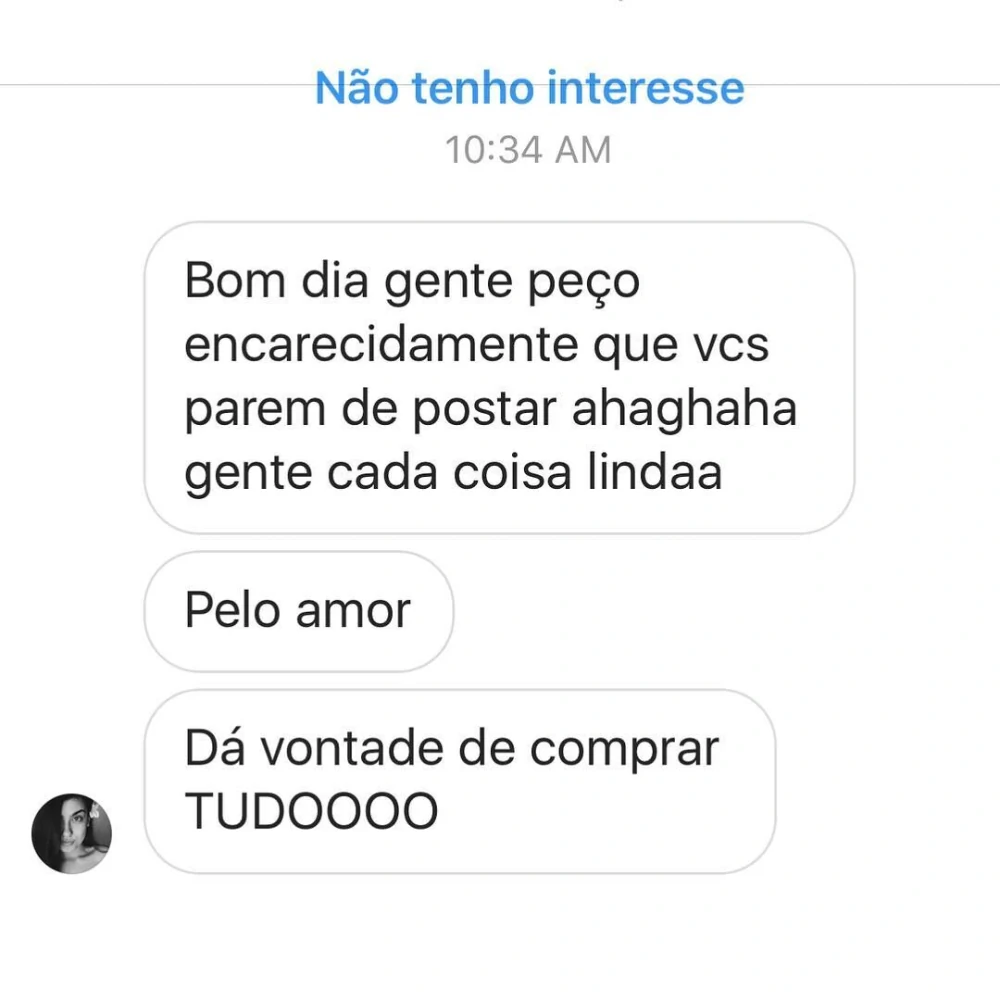Click the word 'amor' in the short message
This screenshot has height=1000, width=1000.
353,612
